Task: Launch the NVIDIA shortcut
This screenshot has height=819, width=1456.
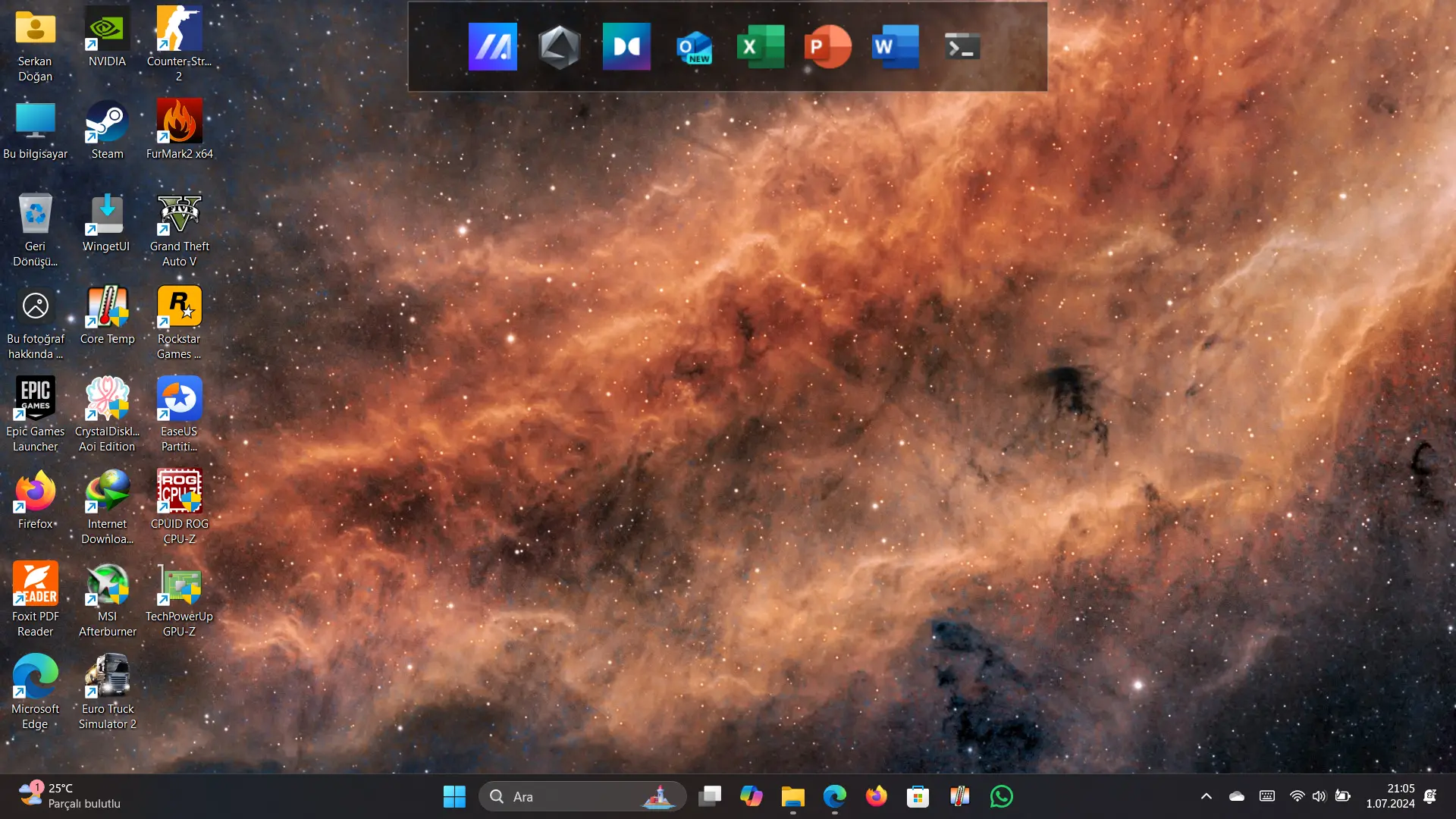Action: coord(107,38)
